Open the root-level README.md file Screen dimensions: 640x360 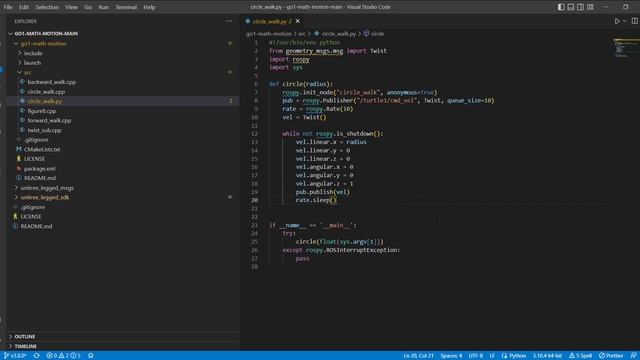(36, 226)
